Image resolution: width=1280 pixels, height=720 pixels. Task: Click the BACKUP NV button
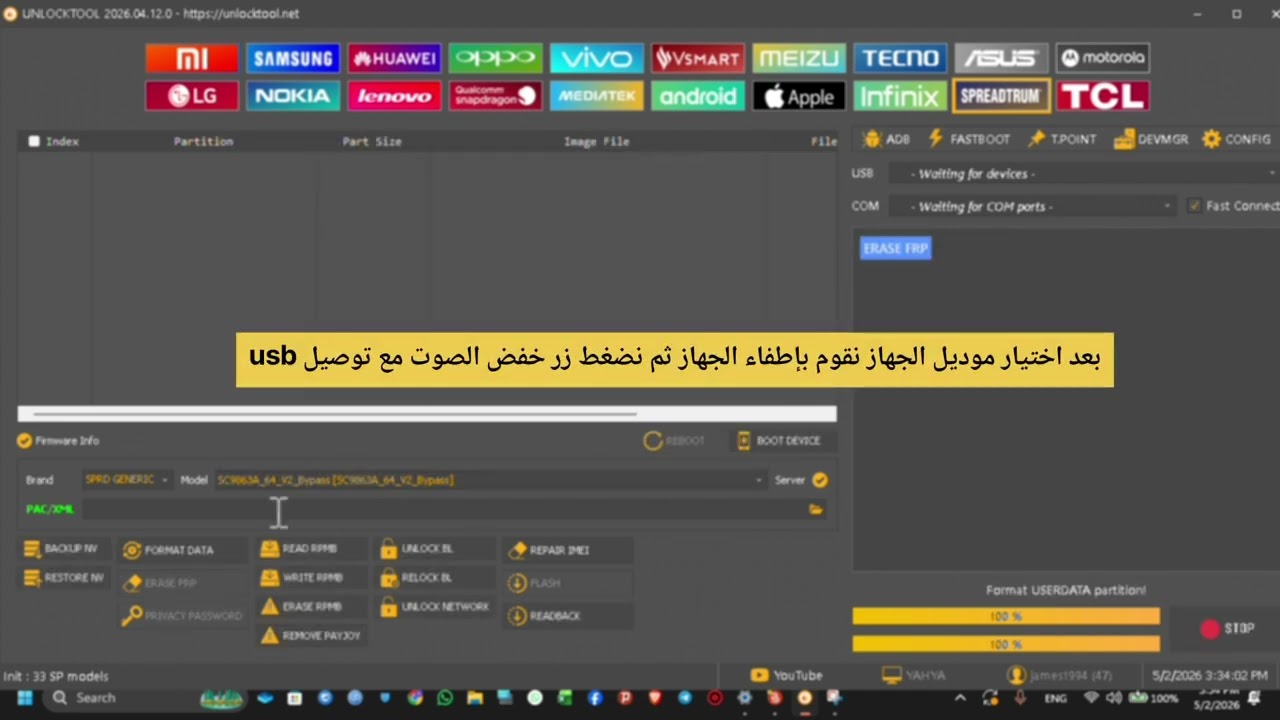63,549
